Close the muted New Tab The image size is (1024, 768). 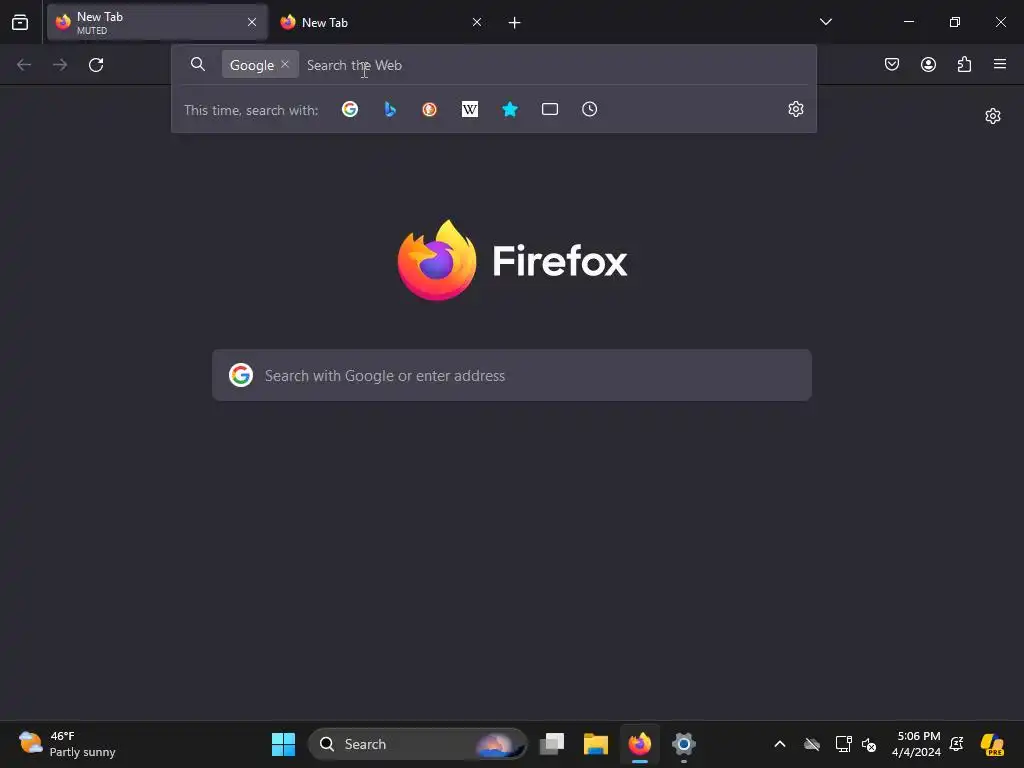pyautogui.click(x=251, y=22)
